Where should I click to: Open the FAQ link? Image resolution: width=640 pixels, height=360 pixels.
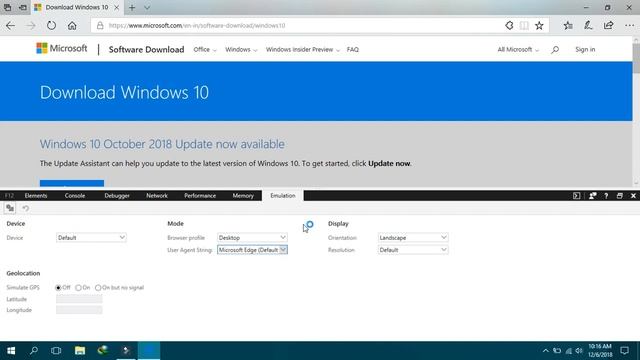click(x=353, y=49)
